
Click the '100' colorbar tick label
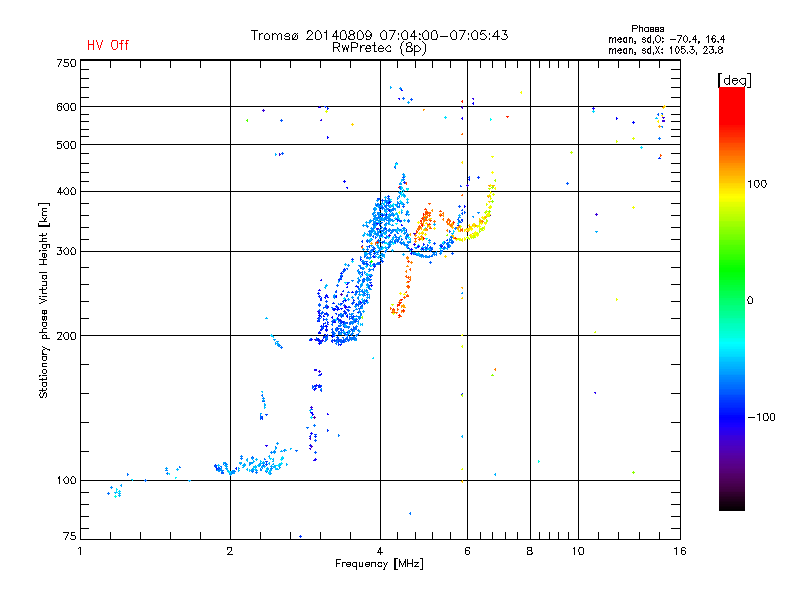(757, 184)
